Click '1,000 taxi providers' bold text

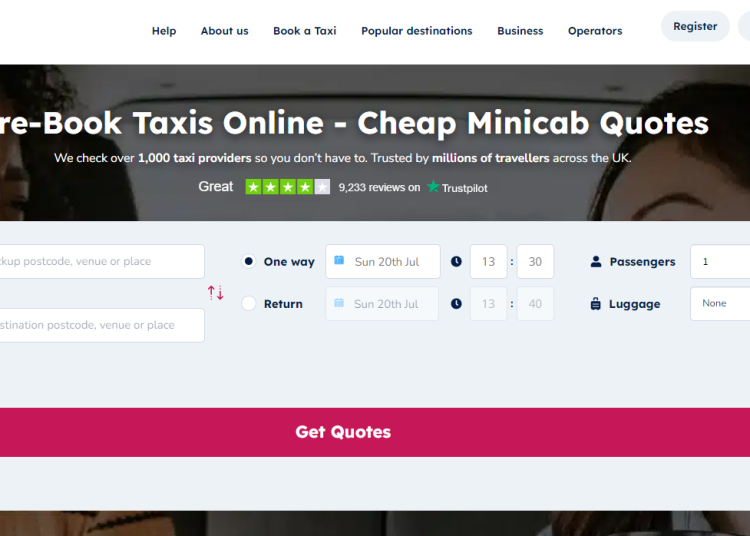tap(195, 158)
